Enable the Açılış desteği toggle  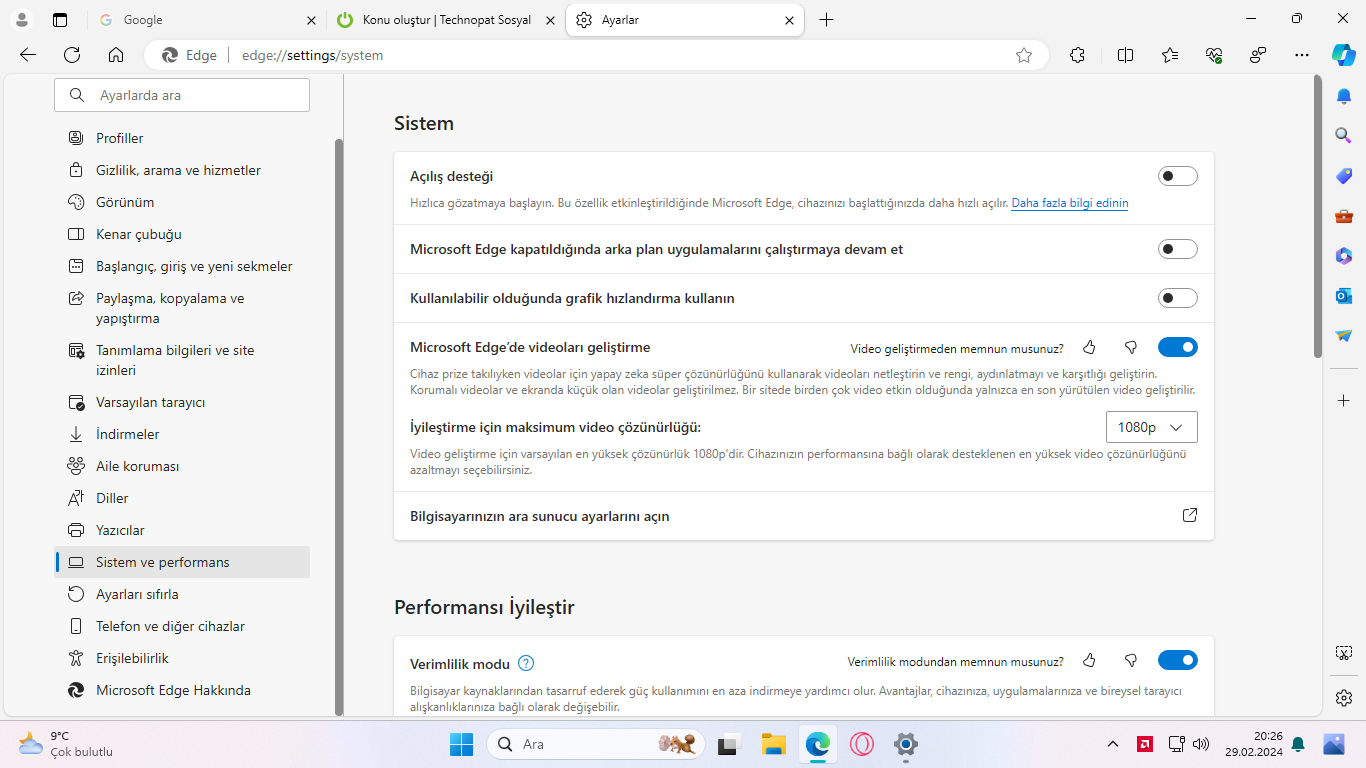pyautogui.click(x=1178, y=176)
